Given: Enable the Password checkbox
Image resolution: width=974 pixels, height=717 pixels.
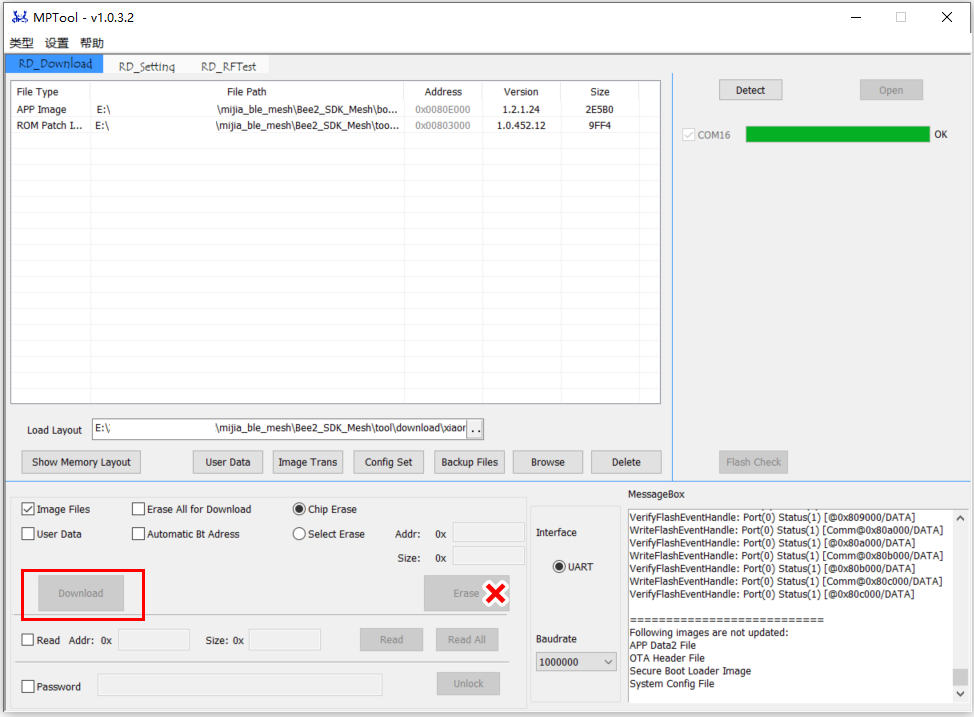Looking at the screenshot, I should pyautogui.click(x=28, y=687).
